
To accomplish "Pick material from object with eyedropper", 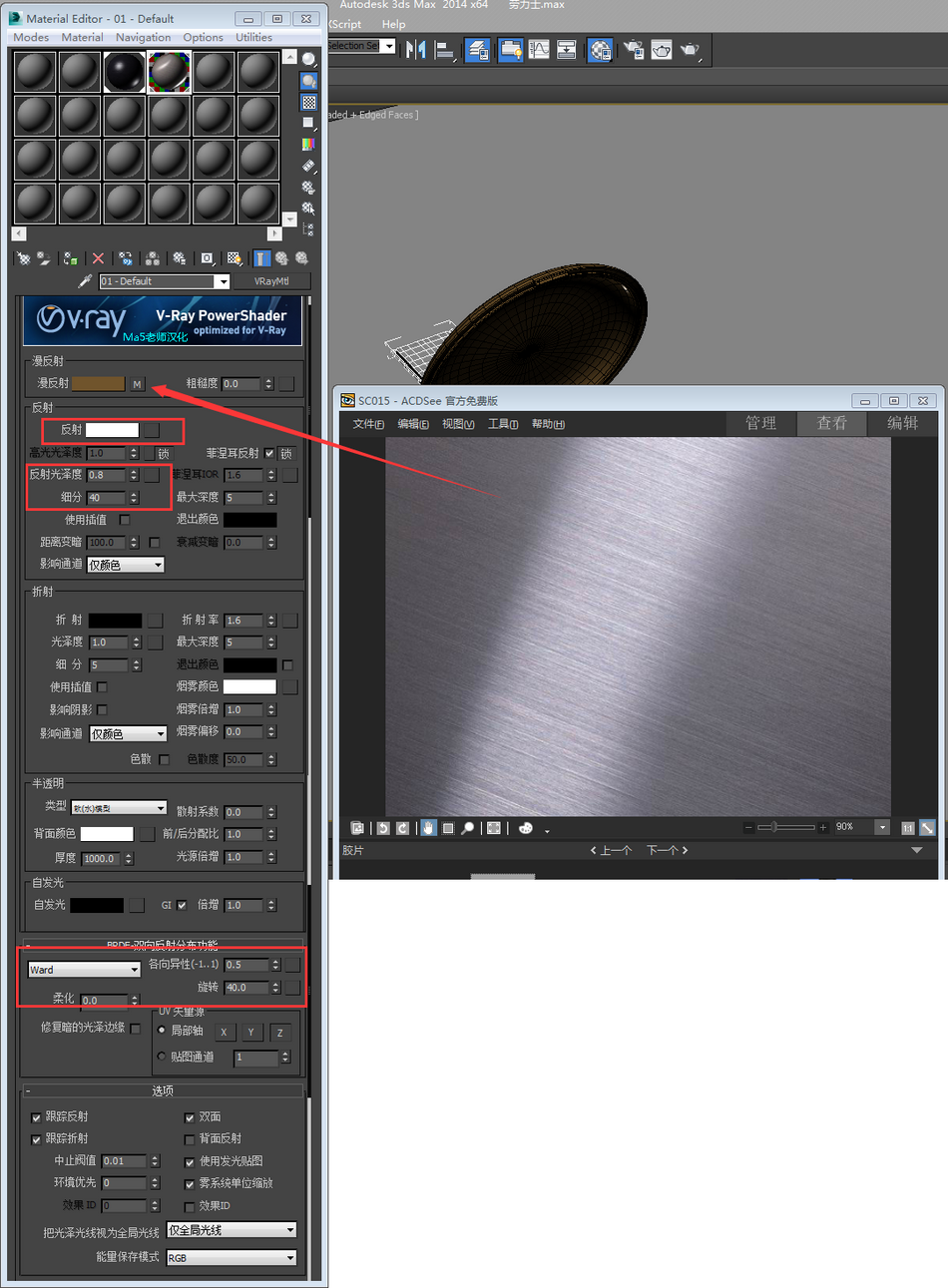I will click(x=85, y=281).
